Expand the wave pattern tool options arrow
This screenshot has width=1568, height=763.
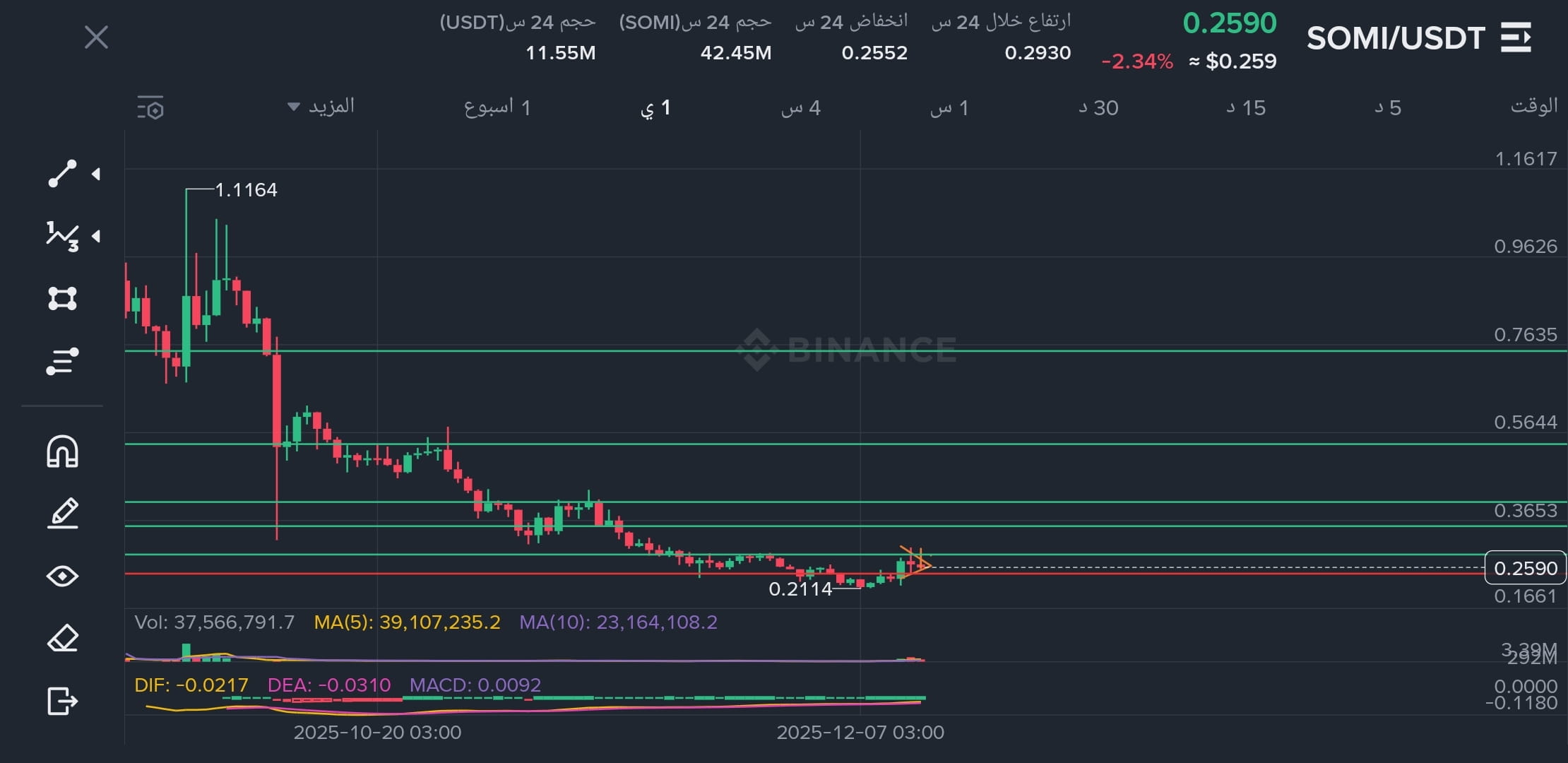pyautogui.click(x=96, y=236)
